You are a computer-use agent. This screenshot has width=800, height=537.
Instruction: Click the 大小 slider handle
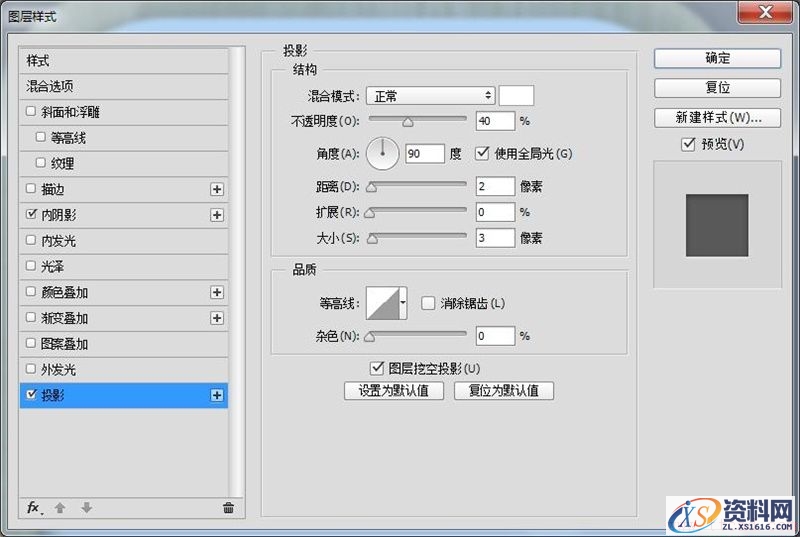(372, 239)
